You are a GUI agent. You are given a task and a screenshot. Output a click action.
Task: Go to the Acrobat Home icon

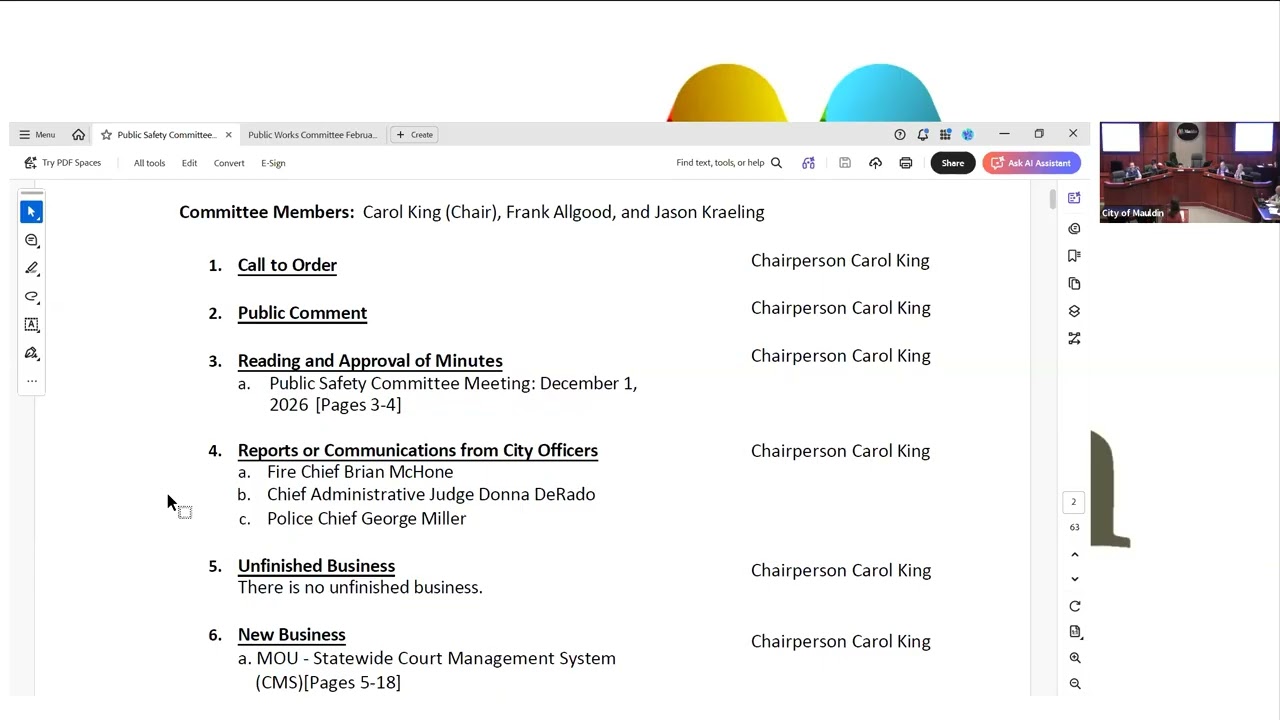point(78,135)
